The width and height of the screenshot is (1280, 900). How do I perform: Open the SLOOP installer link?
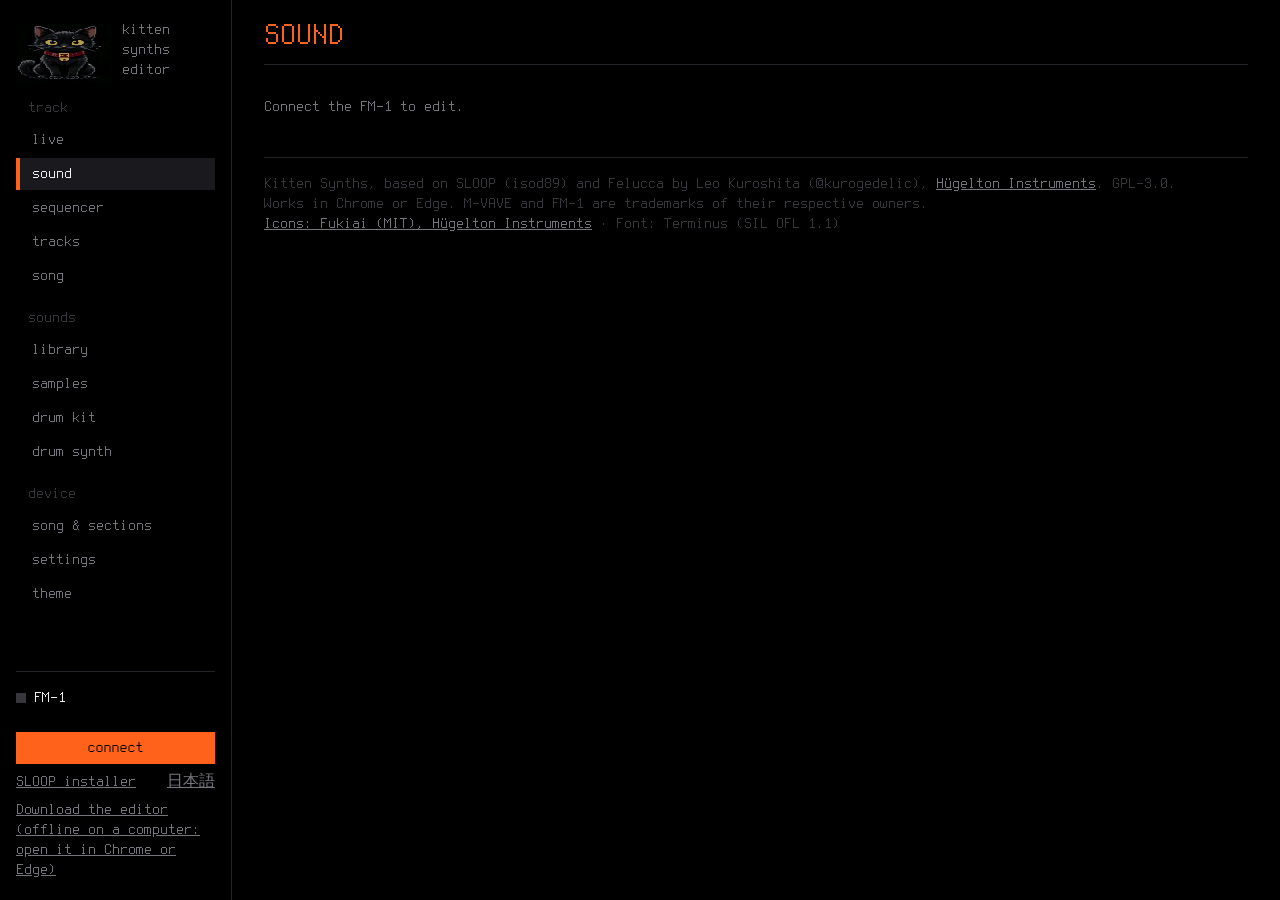(76, 782)
